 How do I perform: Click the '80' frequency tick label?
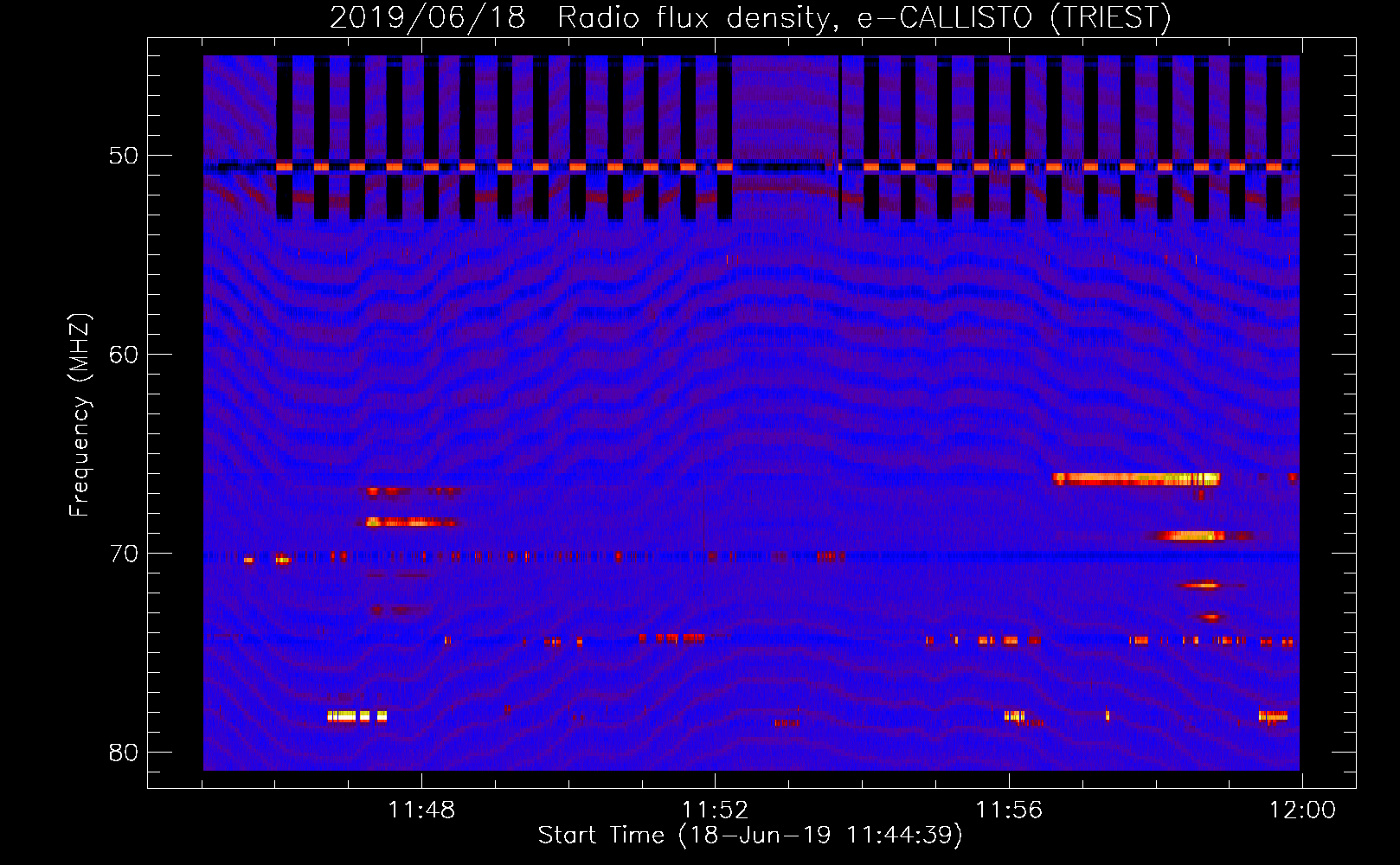(x=124, y=753)
